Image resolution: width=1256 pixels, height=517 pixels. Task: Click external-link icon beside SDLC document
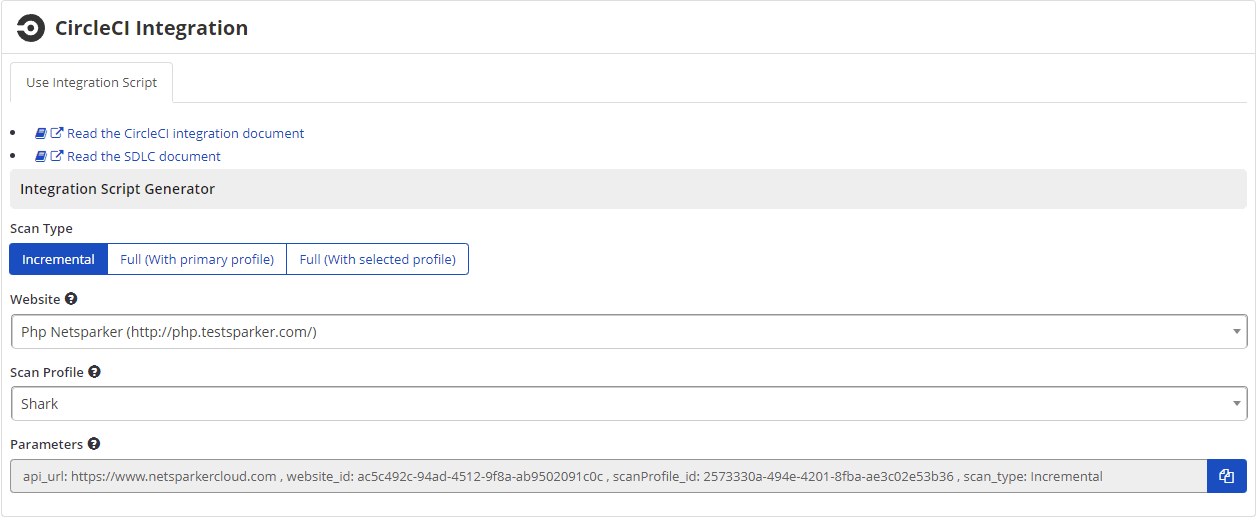pyautogui.click(x=57, y=156)
